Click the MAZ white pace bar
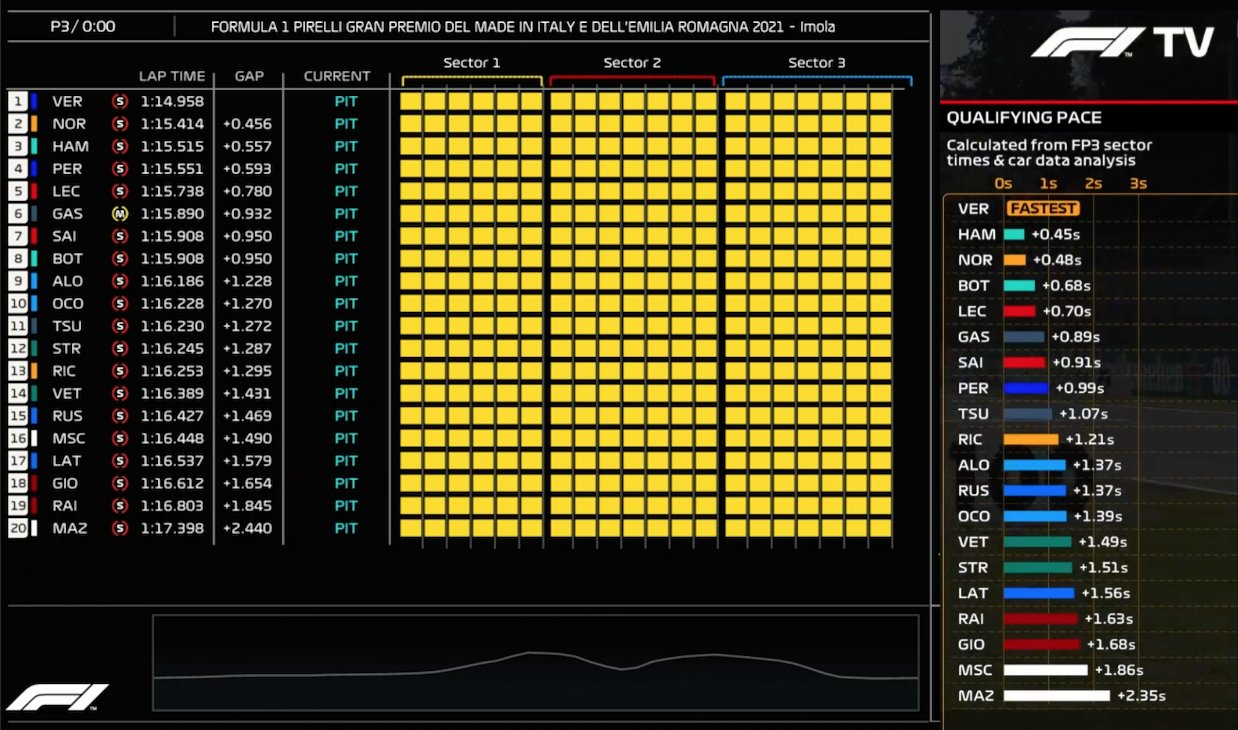The width and height of the screenshot is (1238, 730). [1057, 695]
